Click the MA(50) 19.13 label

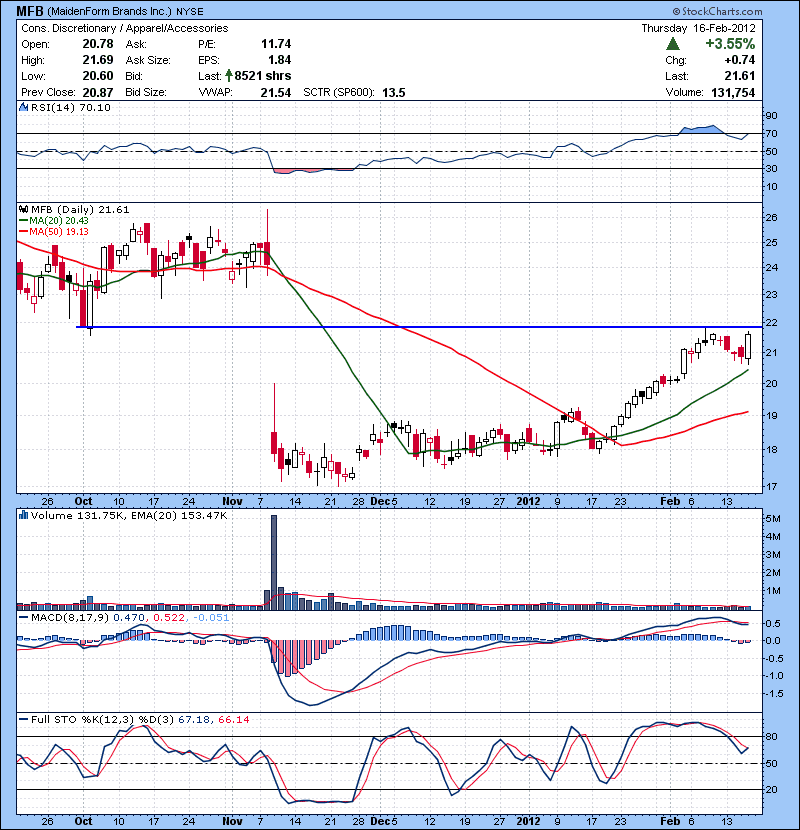point(59,232)
